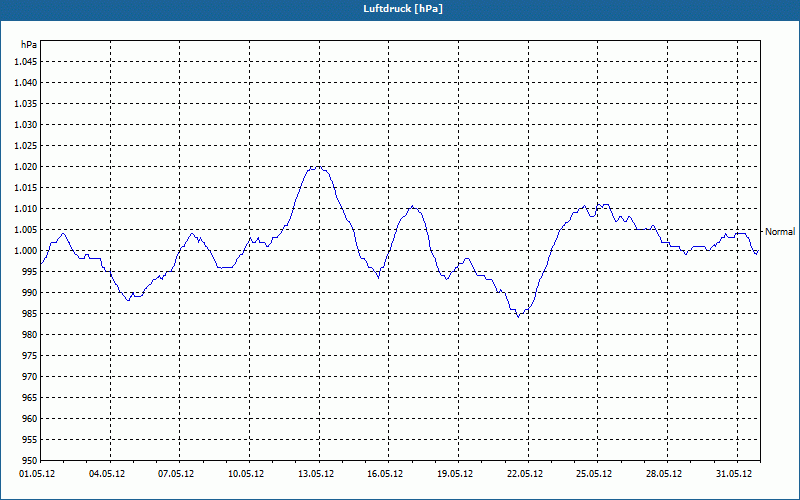Click the 'Luftdruck [hPa]' chart title
Screen dimensions: 800x500
(x=403, y=9)
